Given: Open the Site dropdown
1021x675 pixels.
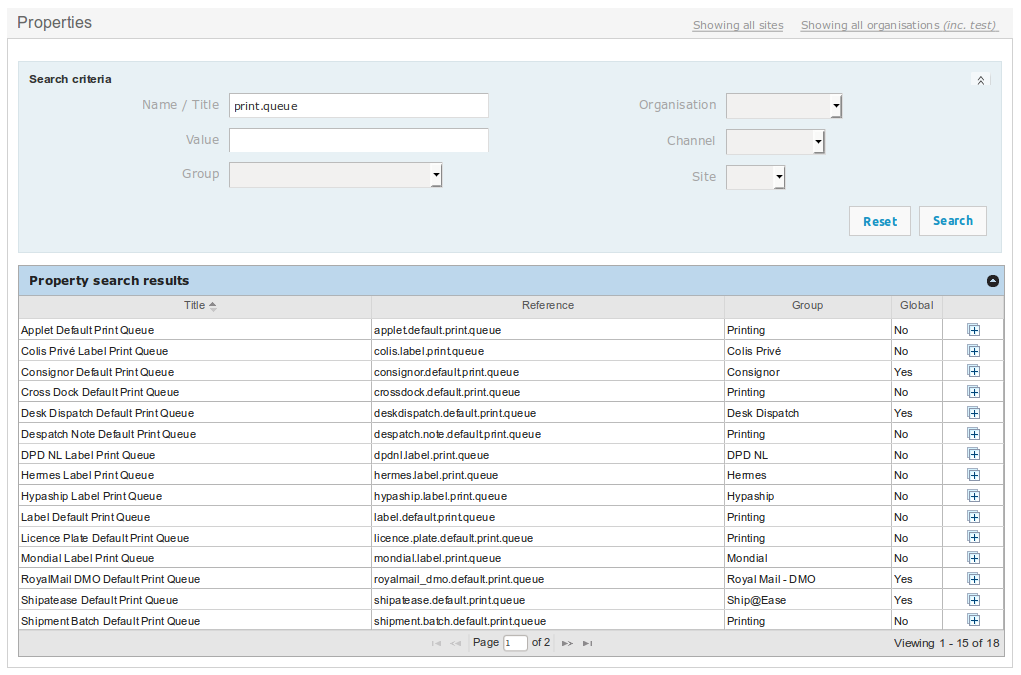Looking at the screenshot, I should 755,177.
